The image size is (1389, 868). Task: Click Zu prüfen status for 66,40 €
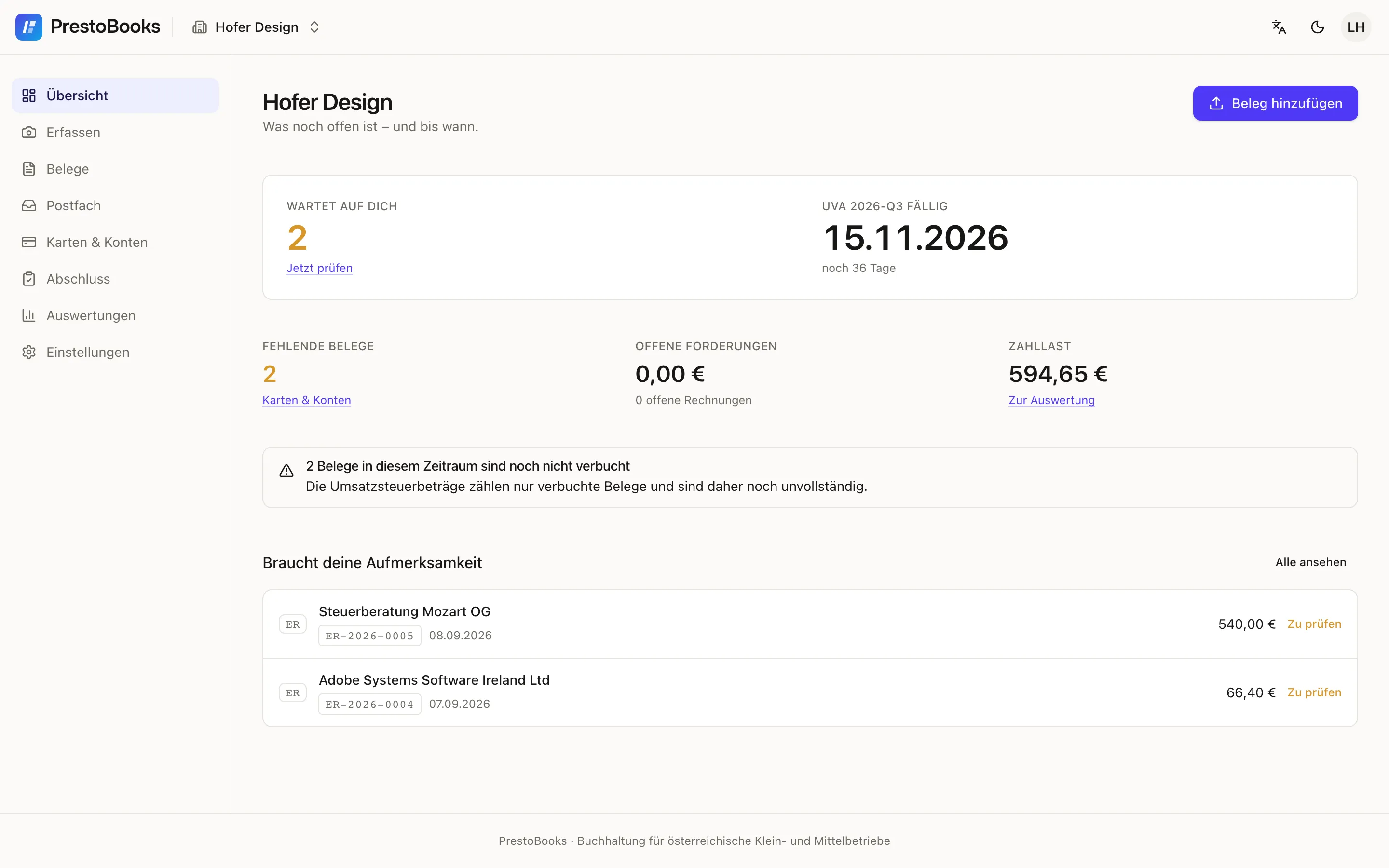[1314, 692]
